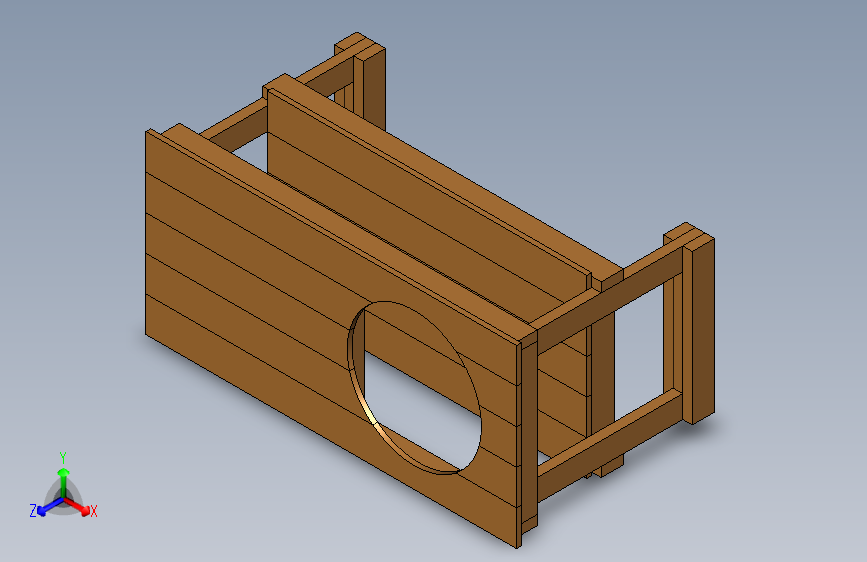Click the blue Z axis of the triad

[50, 507]
